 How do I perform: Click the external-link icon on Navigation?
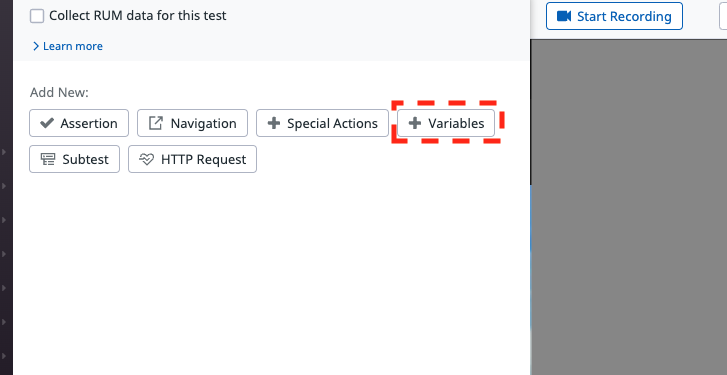(x=156, y=123)
